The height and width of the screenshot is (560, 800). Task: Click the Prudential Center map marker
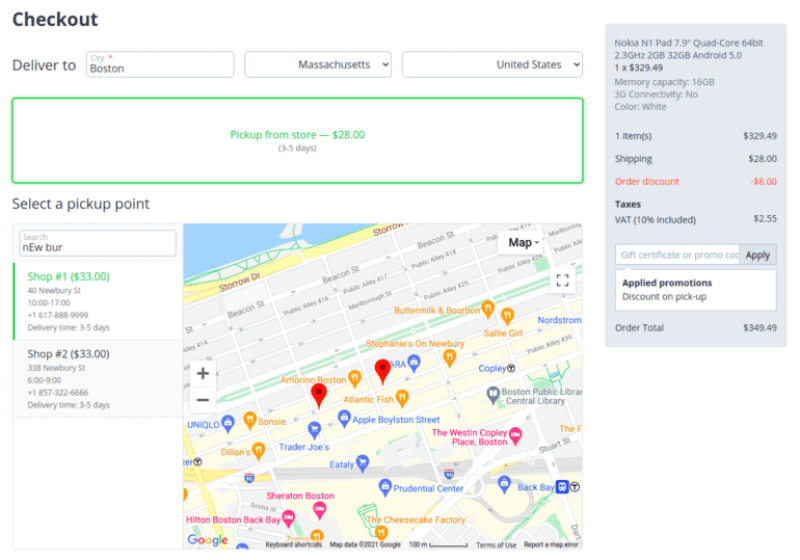pyautogui.click(x=385, y=487)
